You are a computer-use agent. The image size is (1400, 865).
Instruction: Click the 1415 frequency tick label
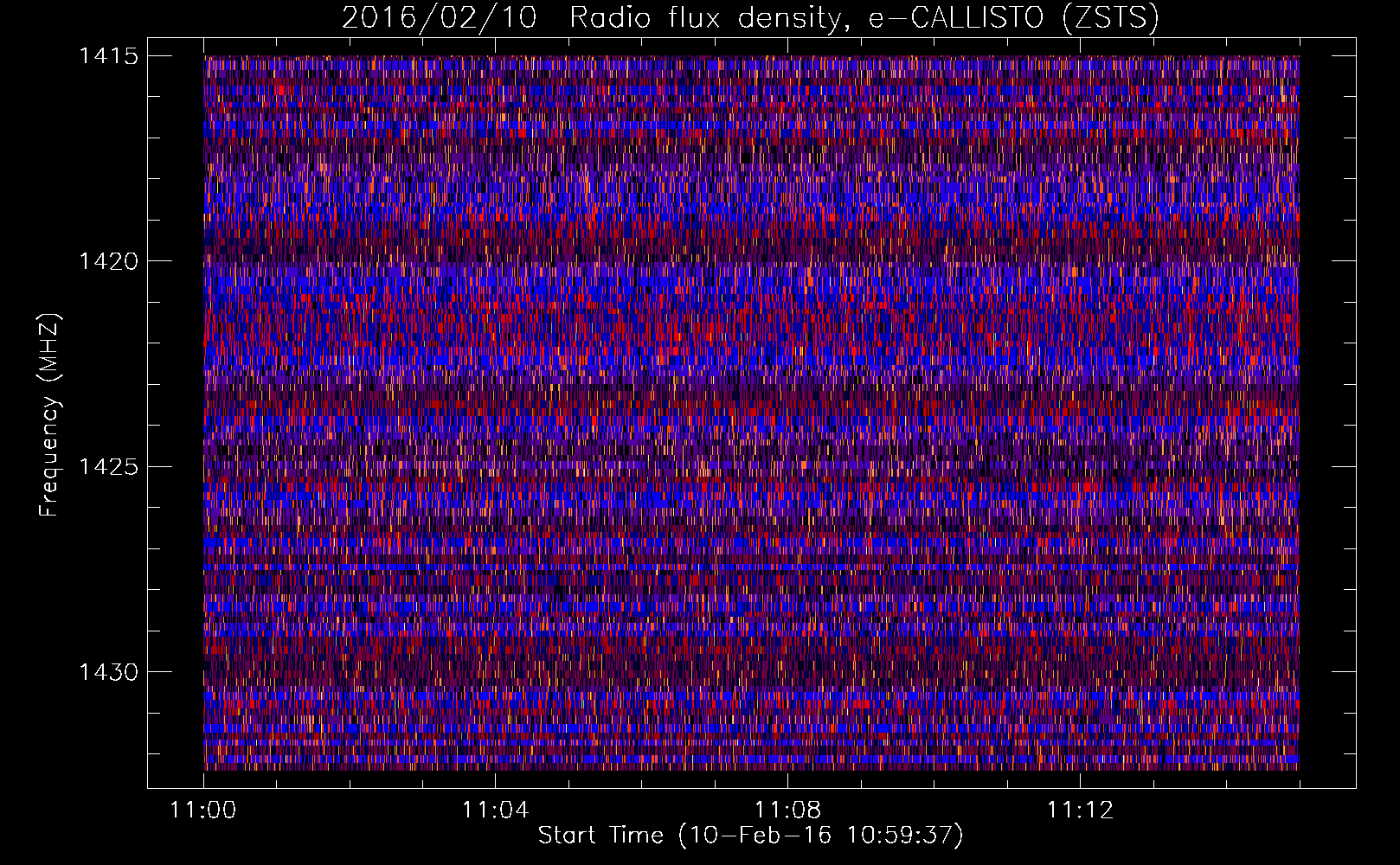108,56
